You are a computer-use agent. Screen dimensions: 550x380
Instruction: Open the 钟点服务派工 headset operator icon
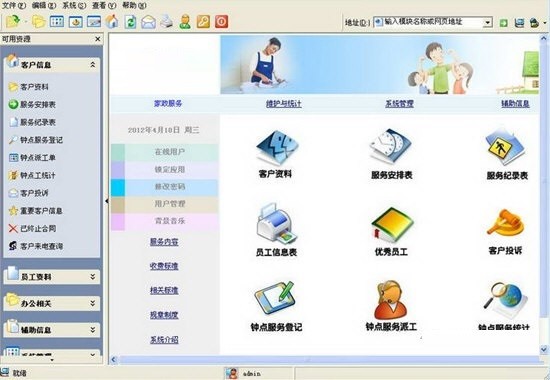coord(390,300)
